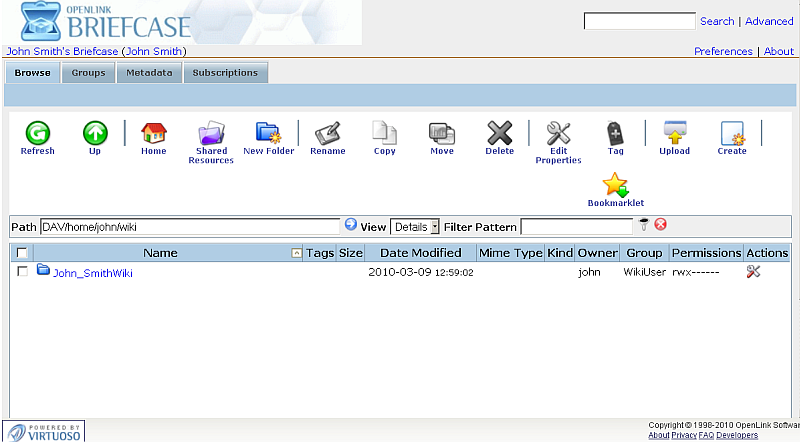Click the green Refresh icon
Screen dimensions: 800x442
click(37, 133)
